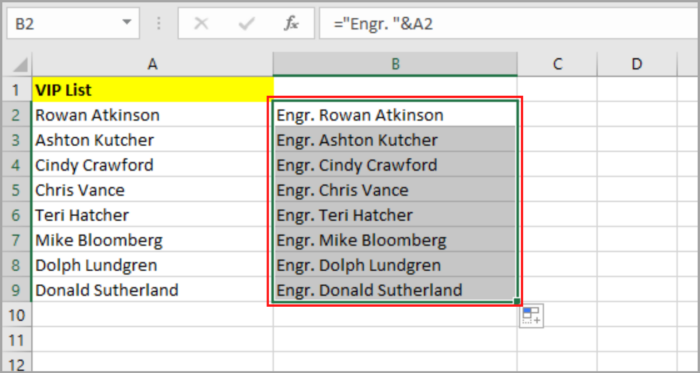The image size is (700, 373).
Task: Select the column D header
Action: click(x=637, y=64)
